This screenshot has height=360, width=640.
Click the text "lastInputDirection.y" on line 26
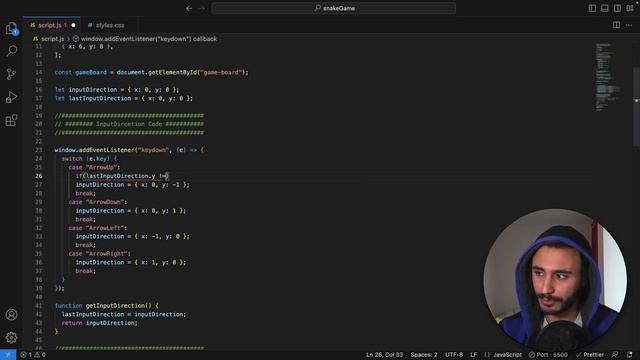pos(121,176)
